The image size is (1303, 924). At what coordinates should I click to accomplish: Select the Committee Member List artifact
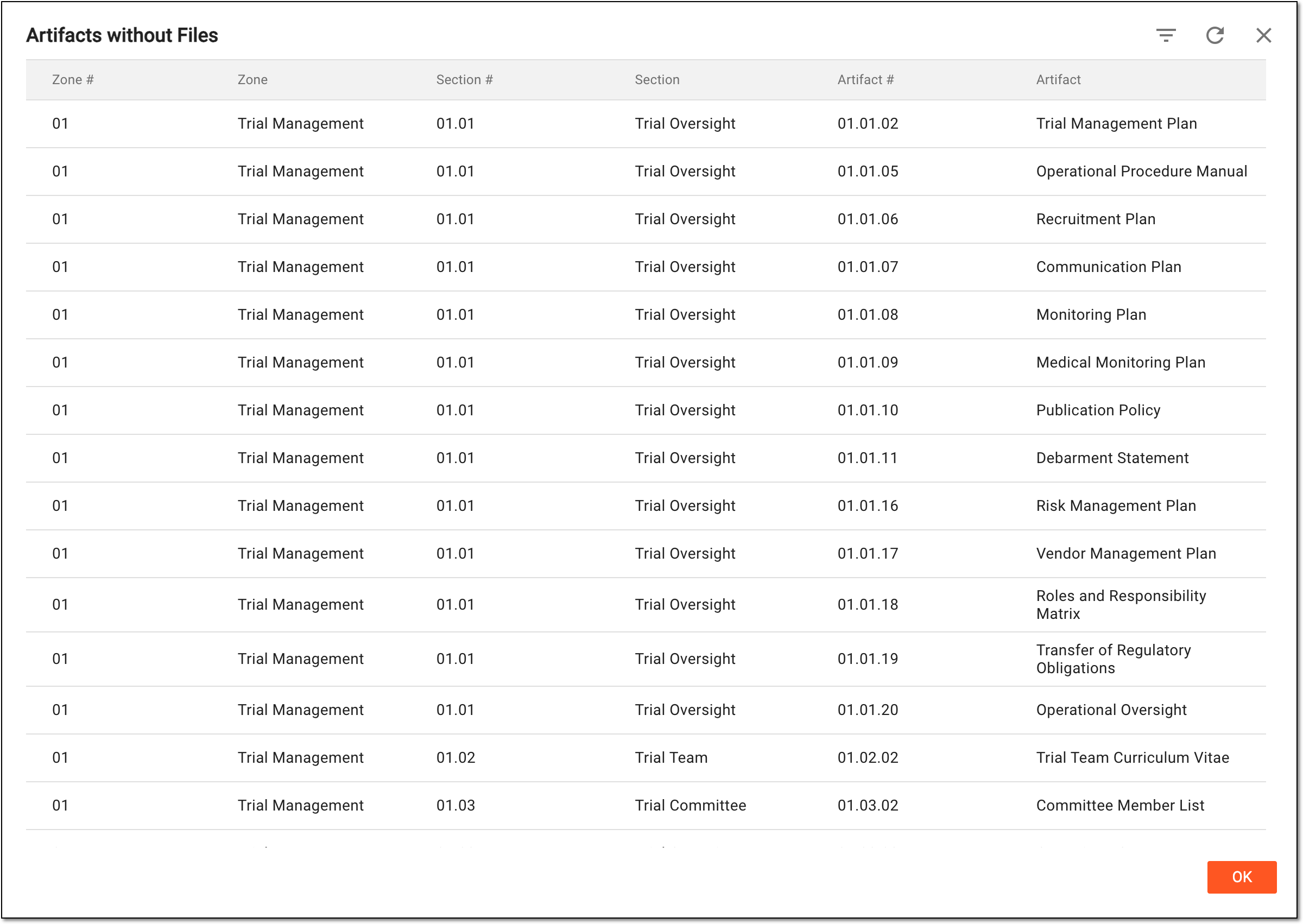pos(1120,805)
